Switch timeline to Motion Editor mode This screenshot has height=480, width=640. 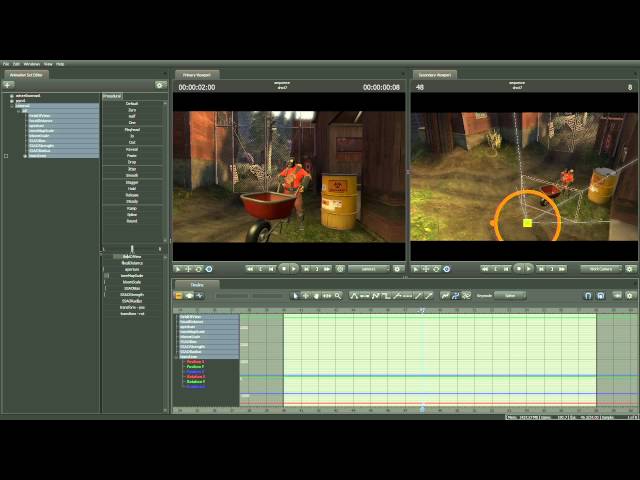click(189, 296)
